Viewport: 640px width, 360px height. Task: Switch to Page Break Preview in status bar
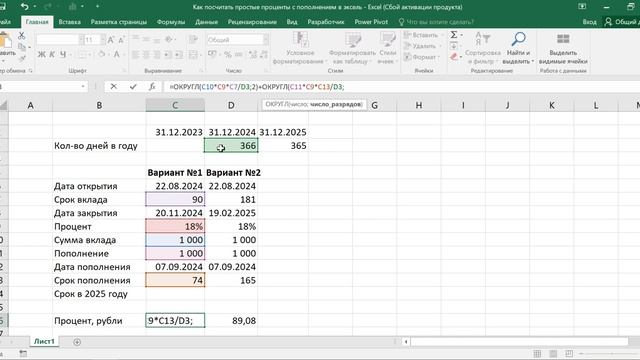[569, 353]
